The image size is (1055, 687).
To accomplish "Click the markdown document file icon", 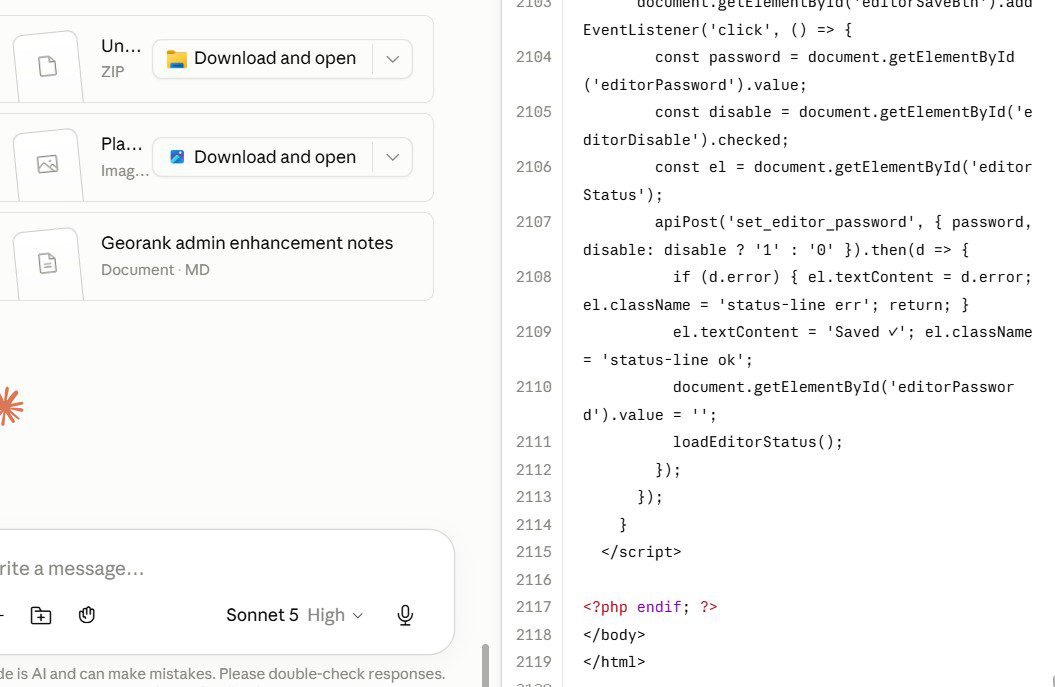I will tap(47, 263).
